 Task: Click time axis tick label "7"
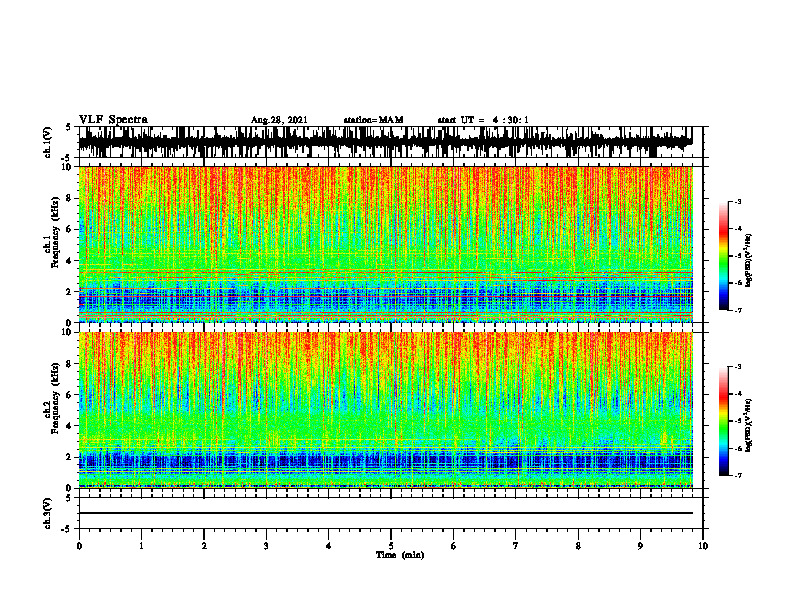pos(516,546)
